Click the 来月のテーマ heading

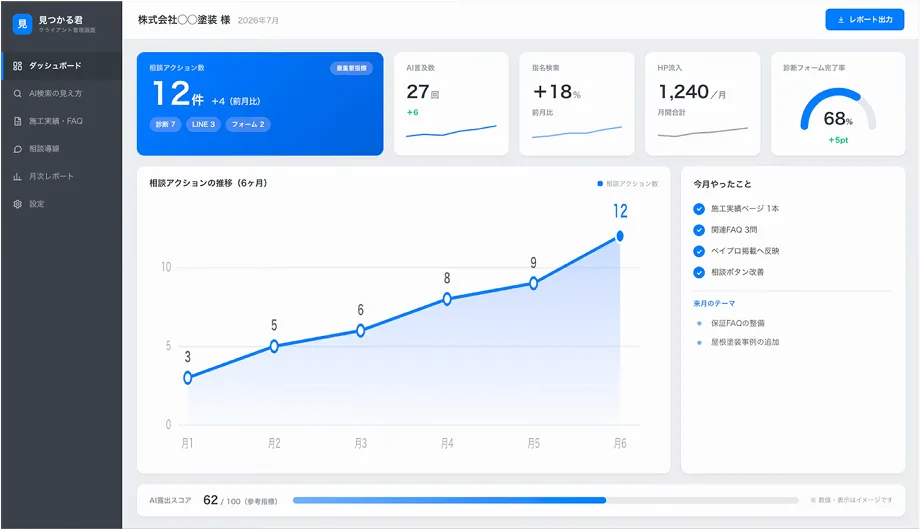(714, 303)
